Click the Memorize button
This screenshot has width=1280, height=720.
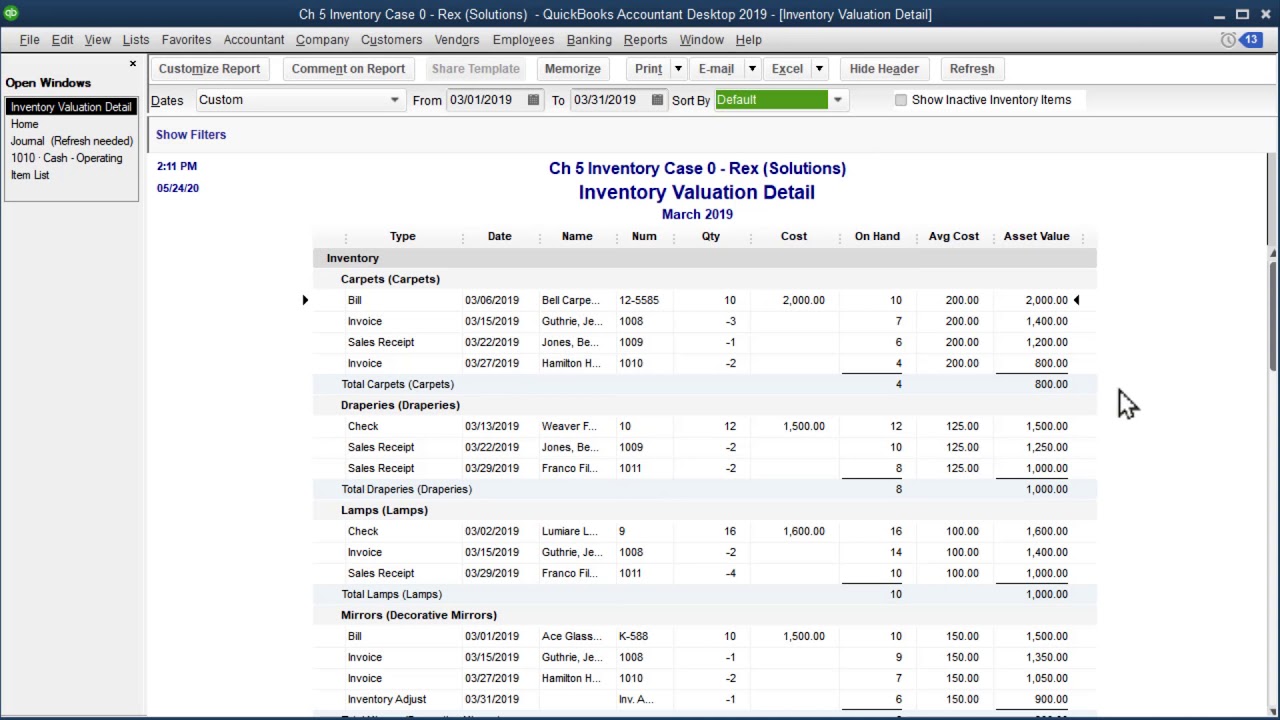click(x=573, y=69)
